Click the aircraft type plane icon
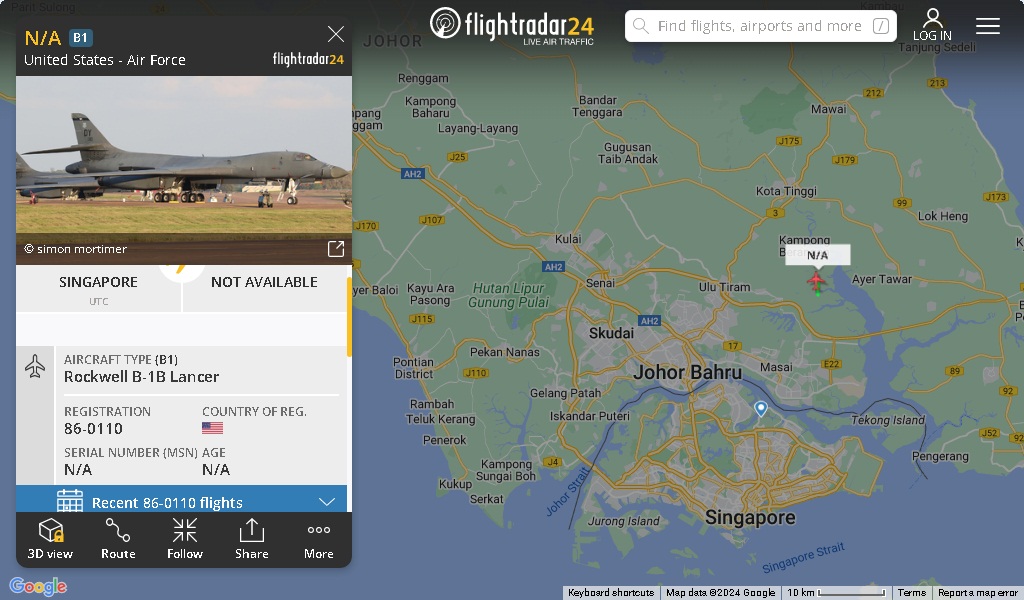This screenshot has width=1024, height=600. 35,366
